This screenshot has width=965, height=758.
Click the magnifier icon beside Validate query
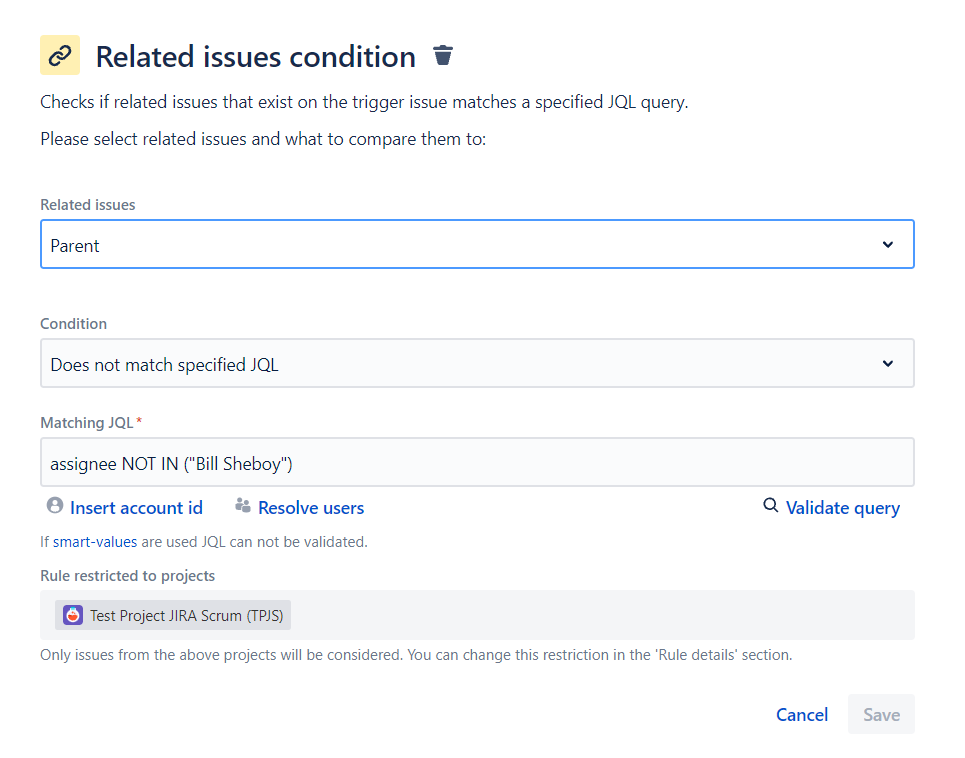click(770, 506)
